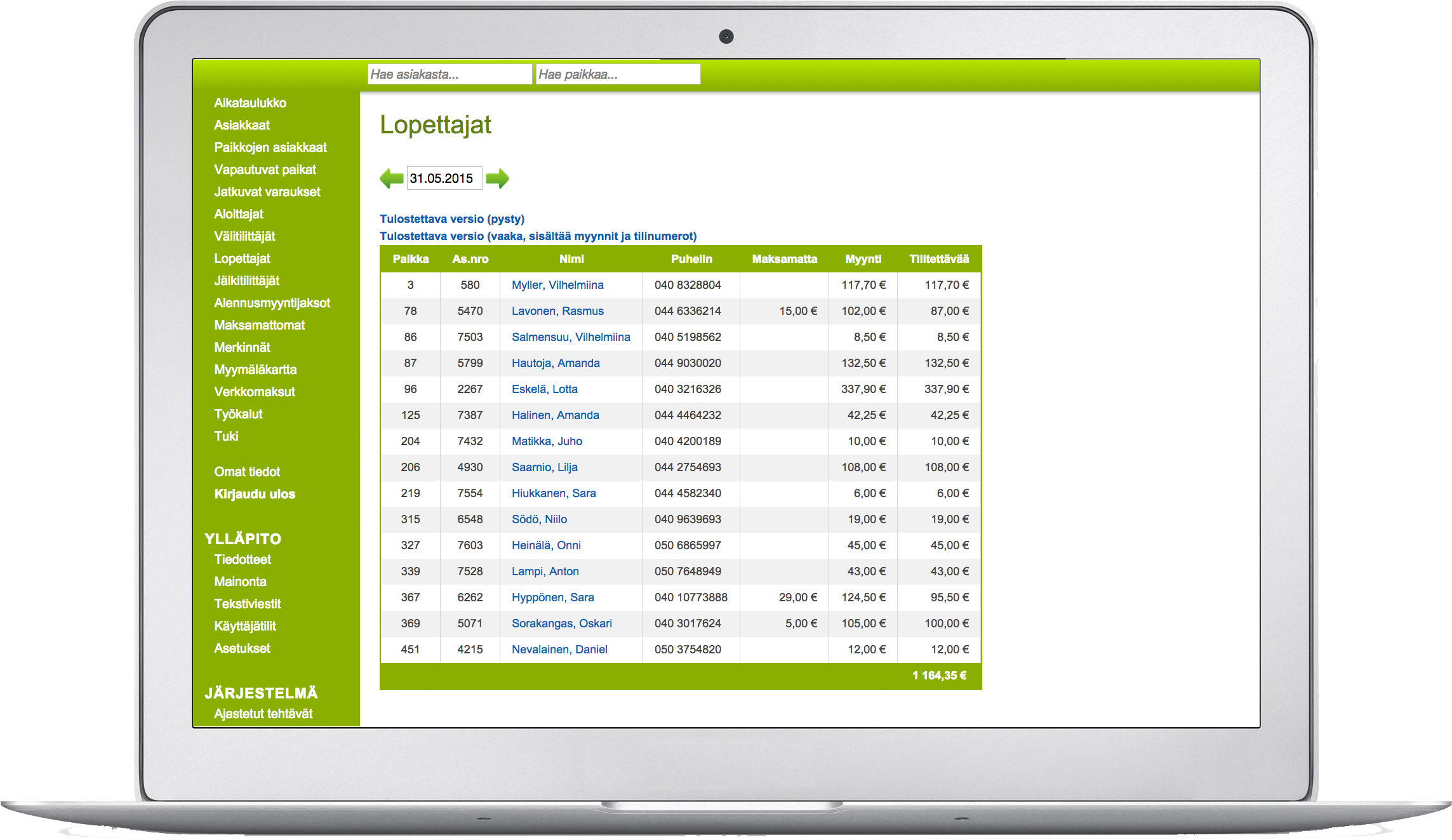Image resolution: width=1452 pixels, height=840 pixels.
Task: Open Tulostettava versio (pysty) link
Action: pyautogui.click(x=452, y=219)
